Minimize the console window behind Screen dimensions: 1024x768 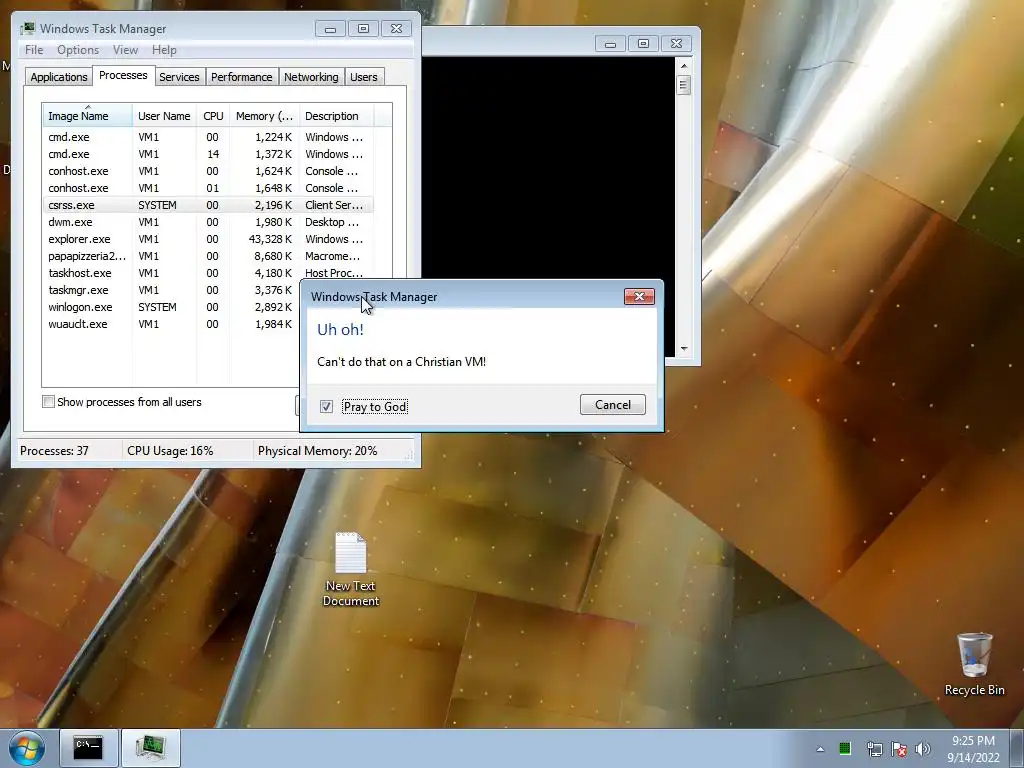coord(611,44)
